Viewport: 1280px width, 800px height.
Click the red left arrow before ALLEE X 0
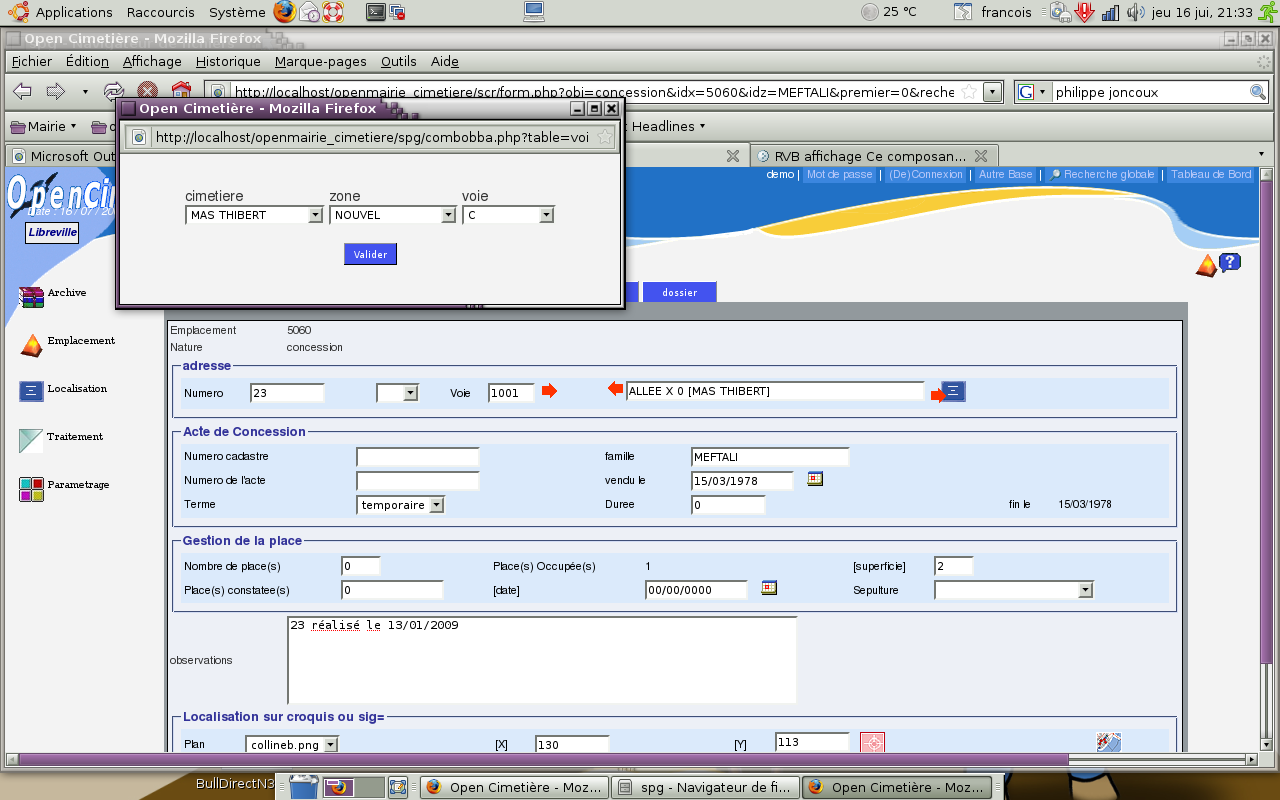(615, 390)
